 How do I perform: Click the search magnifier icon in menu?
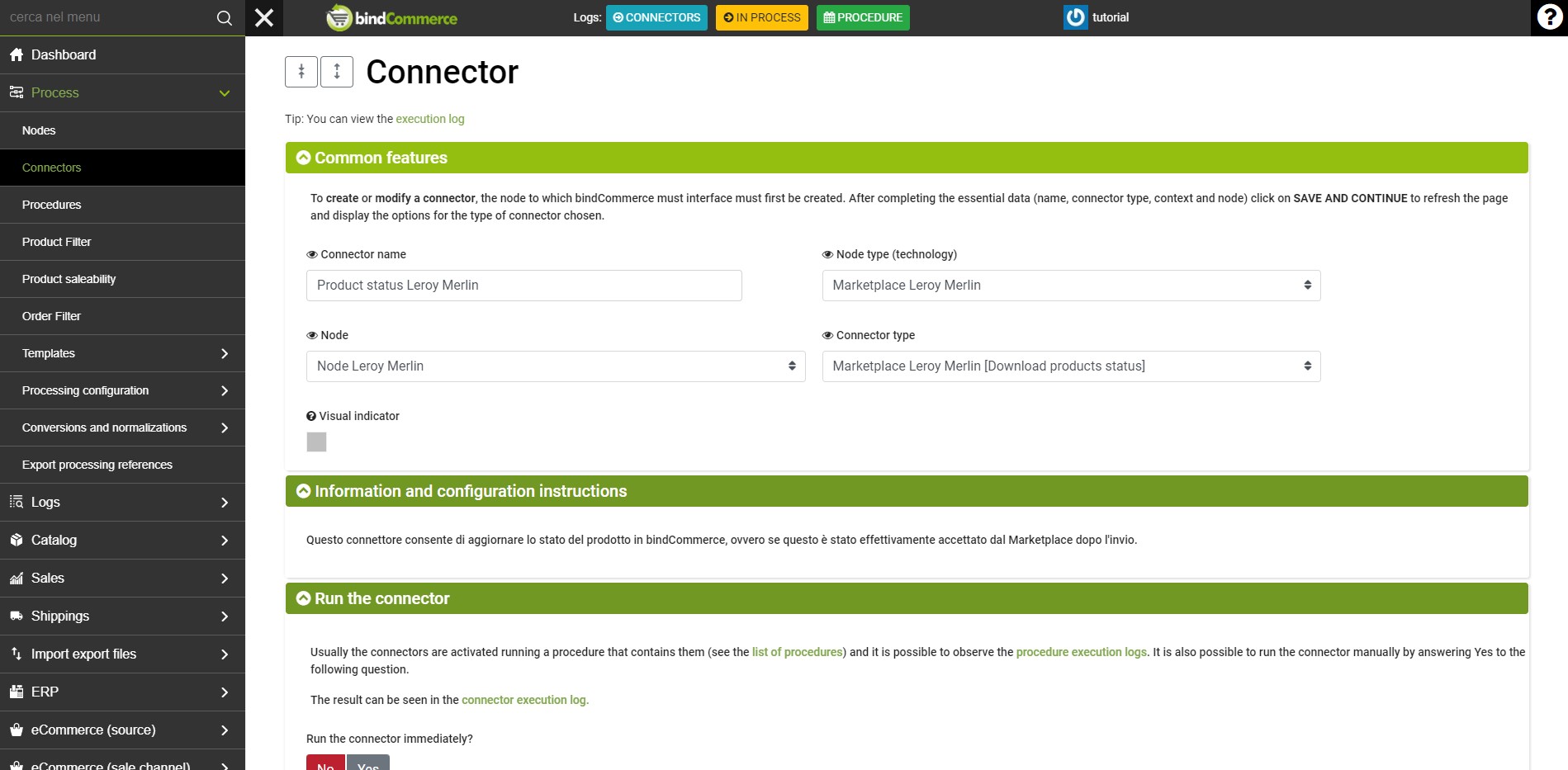tap(224, 17)
